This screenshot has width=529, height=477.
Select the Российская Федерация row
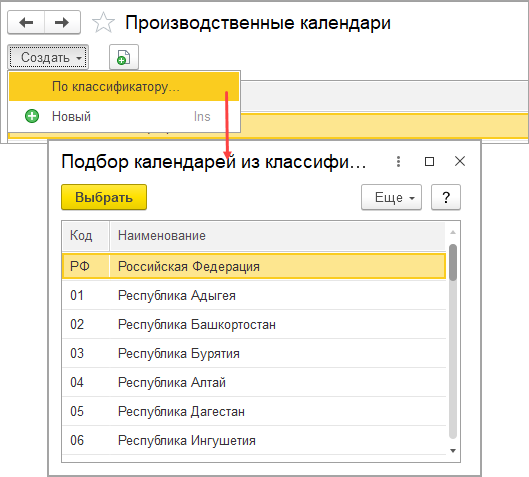point(254,266)
